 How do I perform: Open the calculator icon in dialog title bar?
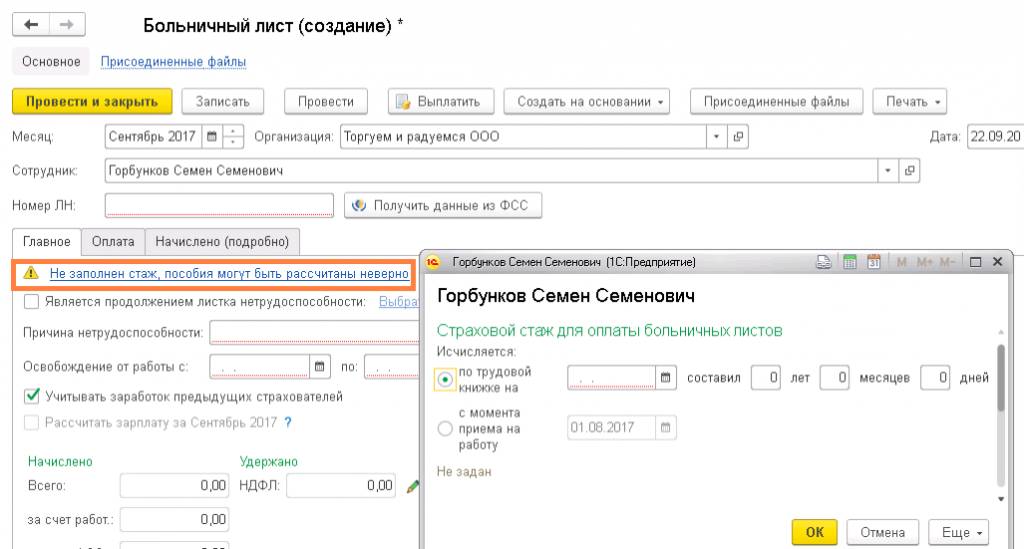(850, 262)
